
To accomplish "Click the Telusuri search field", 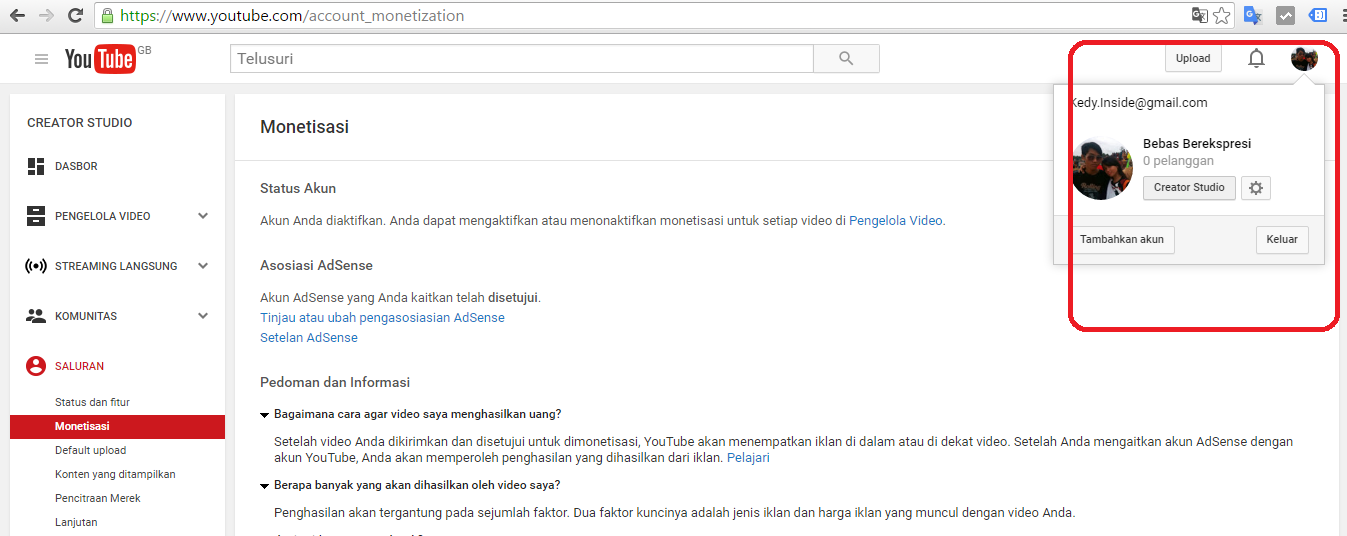I will [522, 59].
